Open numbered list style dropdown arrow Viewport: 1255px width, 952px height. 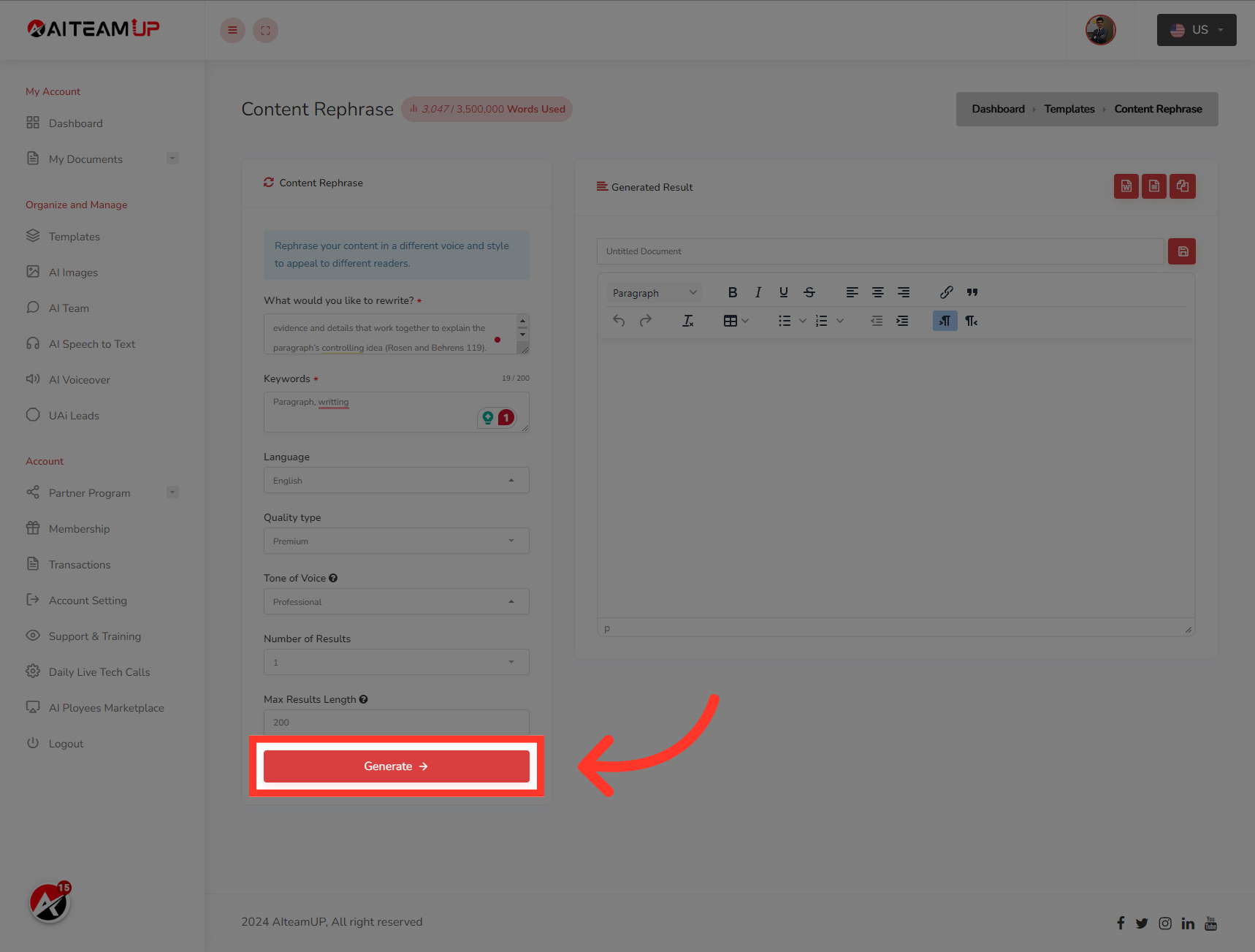pos(840,321)
